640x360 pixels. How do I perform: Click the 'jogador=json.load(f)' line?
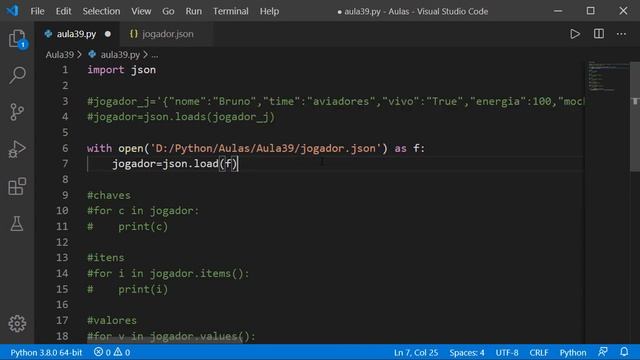pos(174,164)
